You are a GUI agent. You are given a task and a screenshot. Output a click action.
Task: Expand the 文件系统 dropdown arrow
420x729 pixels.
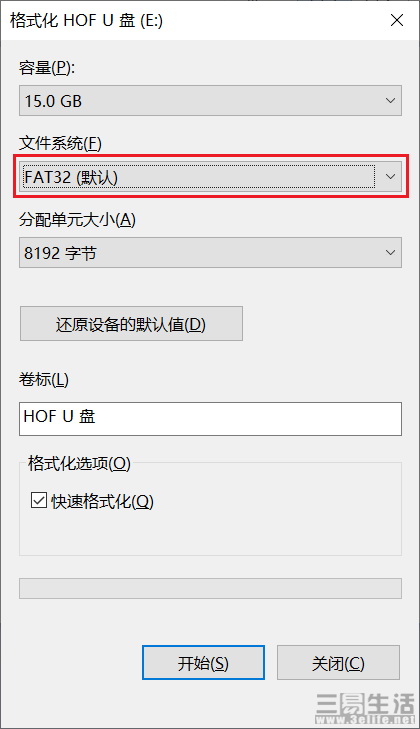coord(390,177)
